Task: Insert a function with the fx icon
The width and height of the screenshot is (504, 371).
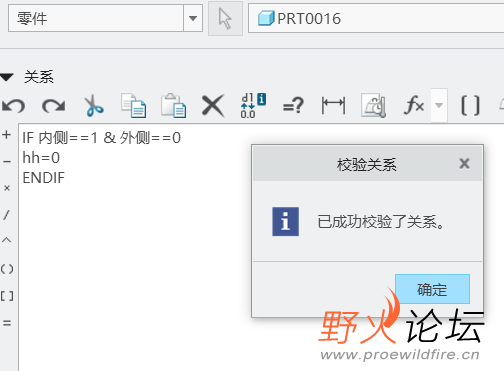Action: [x=414, y=105]
